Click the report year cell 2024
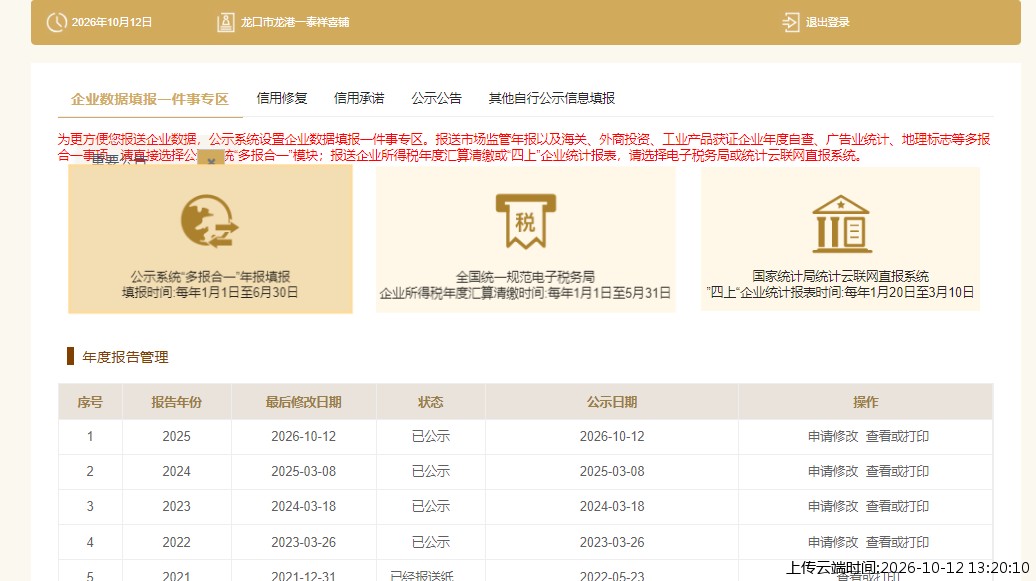1036x581 pixels. pyautogui.click(x=176, y=471)
